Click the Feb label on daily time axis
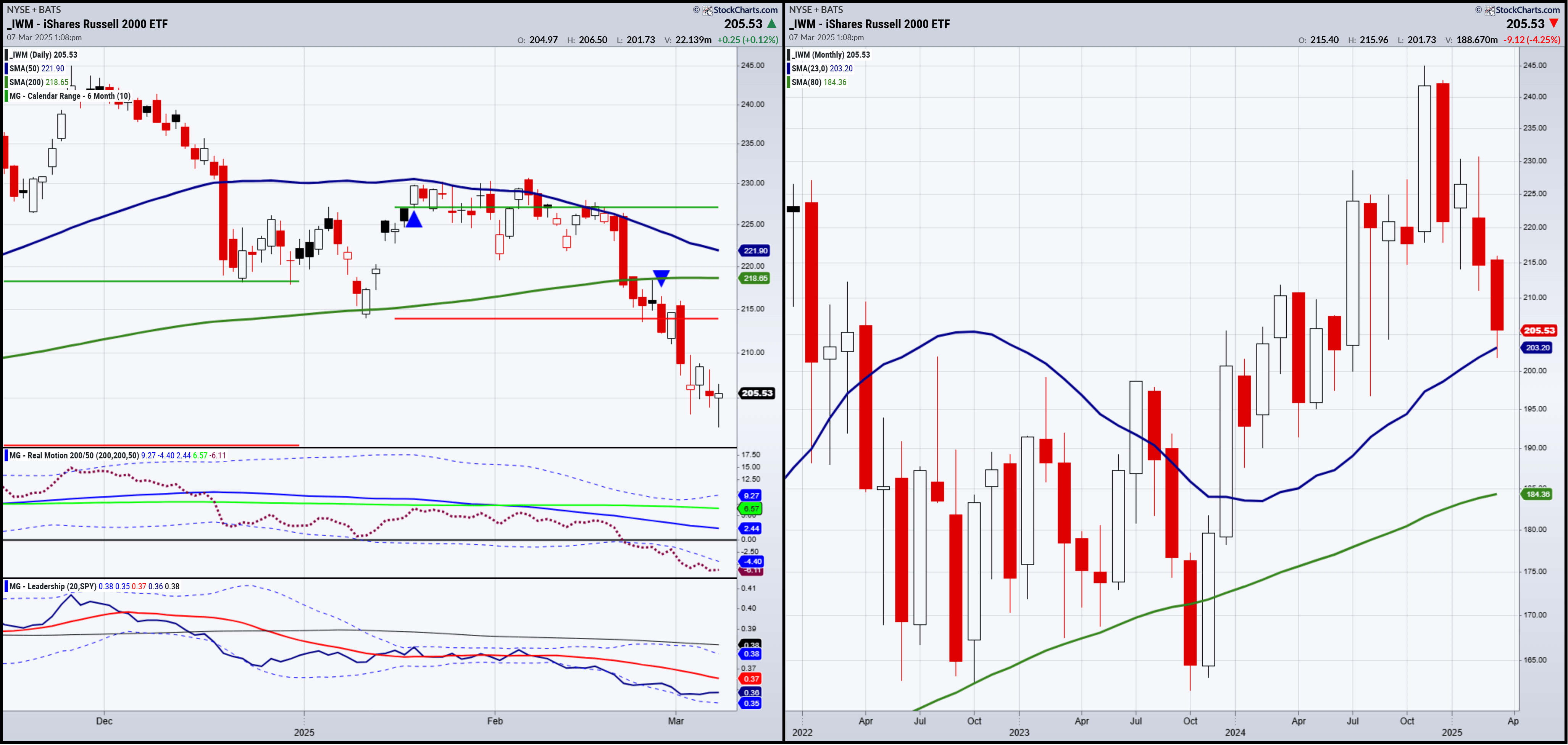Screen dimensions: 1568x745 point(495,721)
